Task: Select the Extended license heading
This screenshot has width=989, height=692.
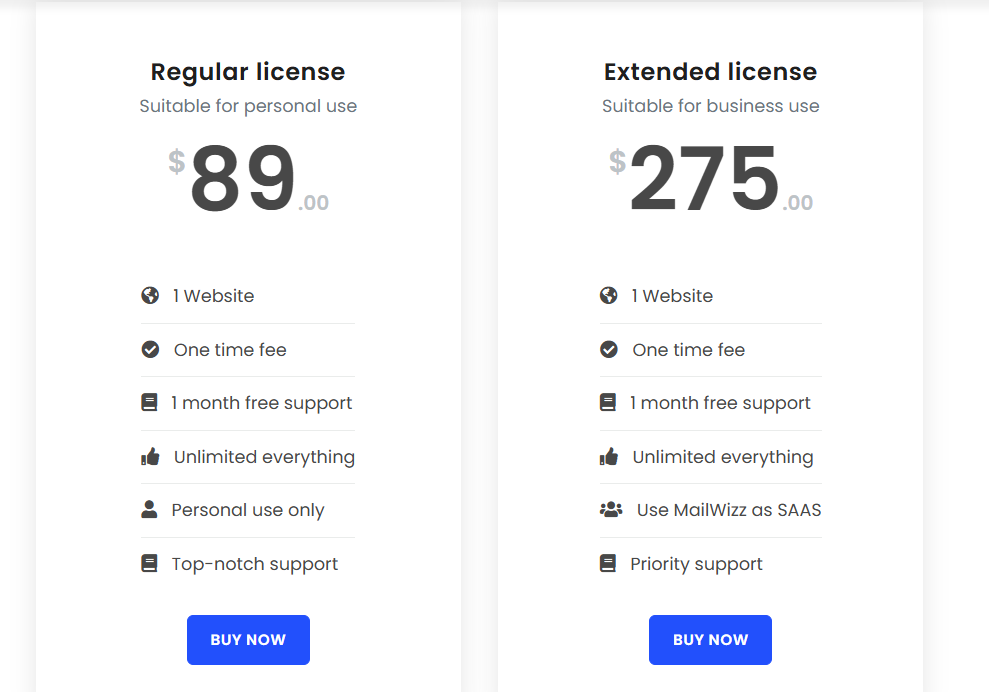Action: coord(710,72)
